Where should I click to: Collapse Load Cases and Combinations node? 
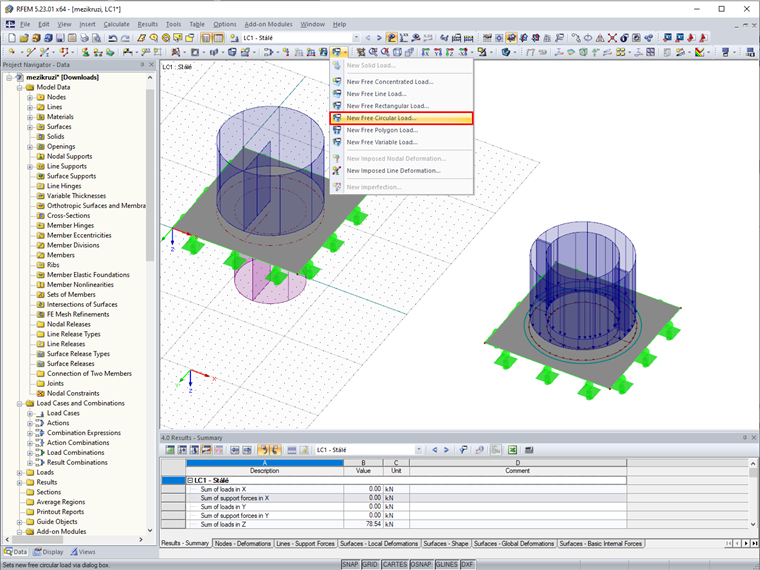coord(20,403)
